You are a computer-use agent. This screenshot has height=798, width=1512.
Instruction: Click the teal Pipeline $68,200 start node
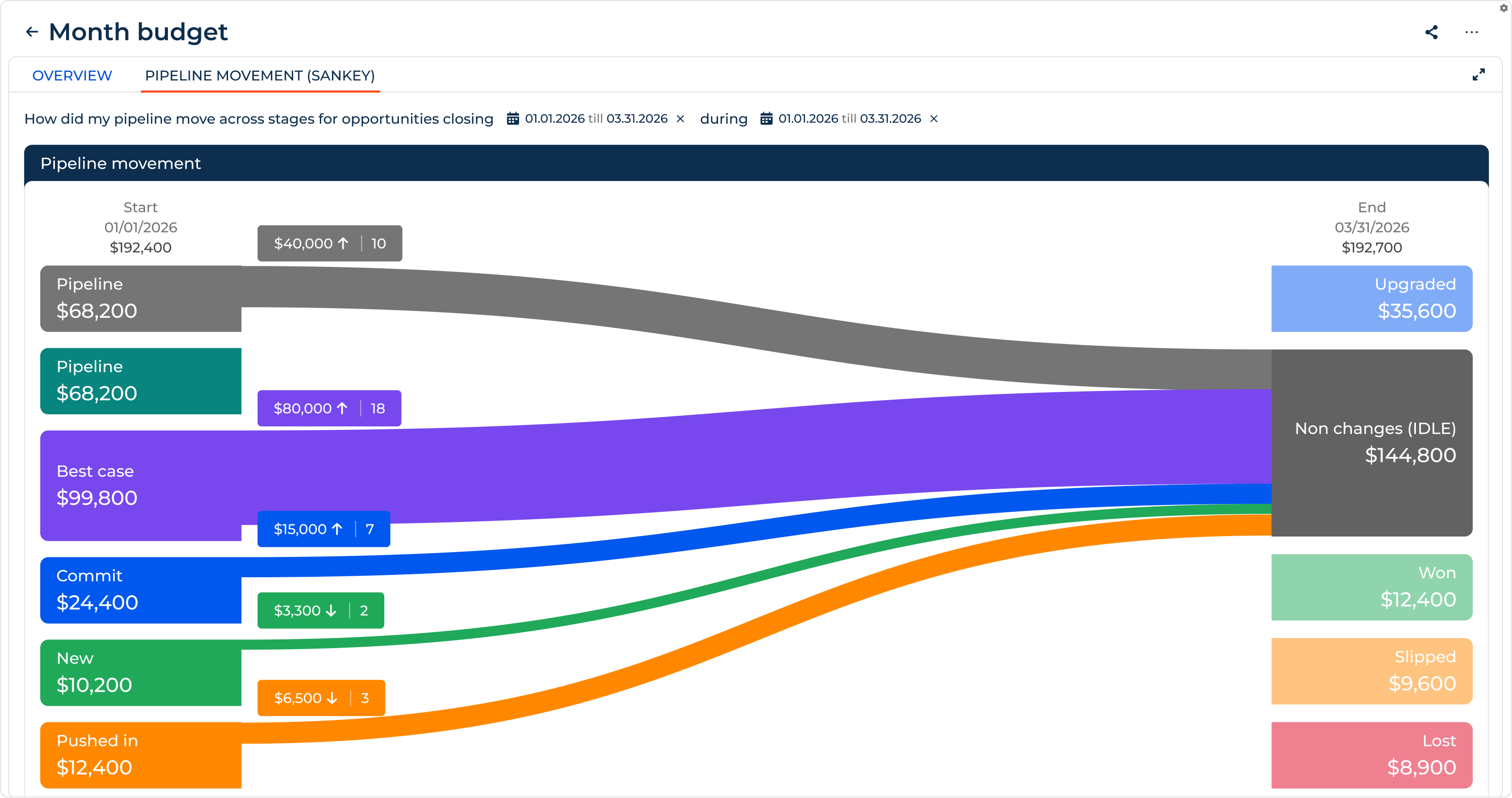pos(141,381)
